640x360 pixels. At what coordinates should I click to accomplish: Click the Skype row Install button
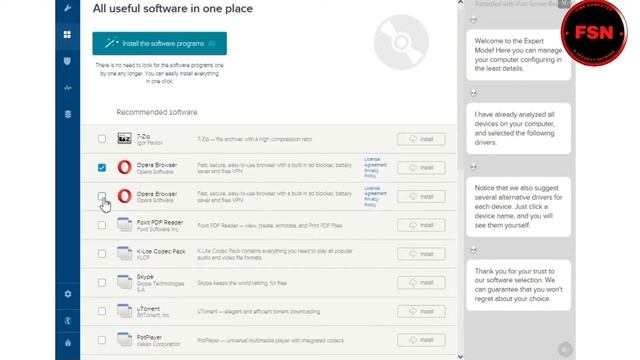(421, 282)
